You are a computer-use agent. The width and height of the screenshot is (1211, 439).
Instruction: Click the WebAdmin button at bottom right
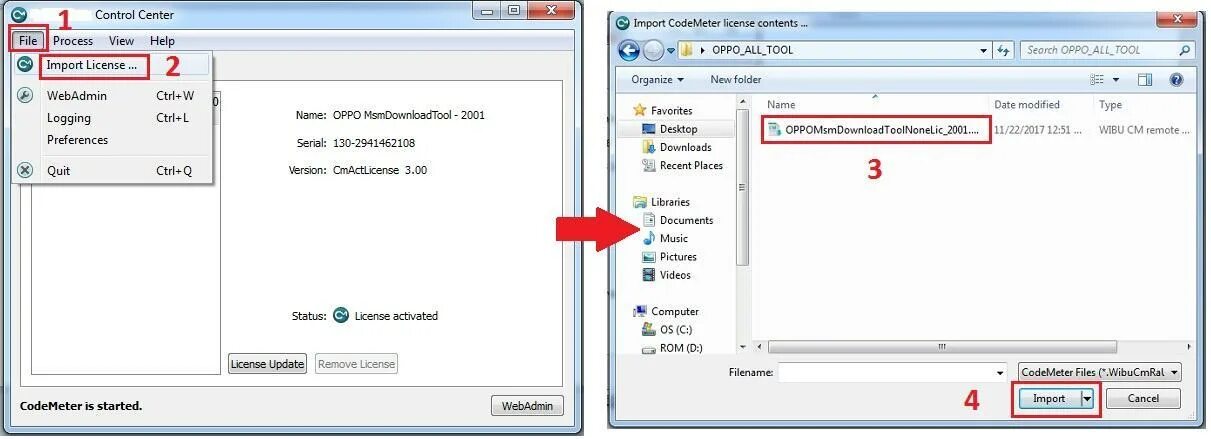(x=527, y=406)
